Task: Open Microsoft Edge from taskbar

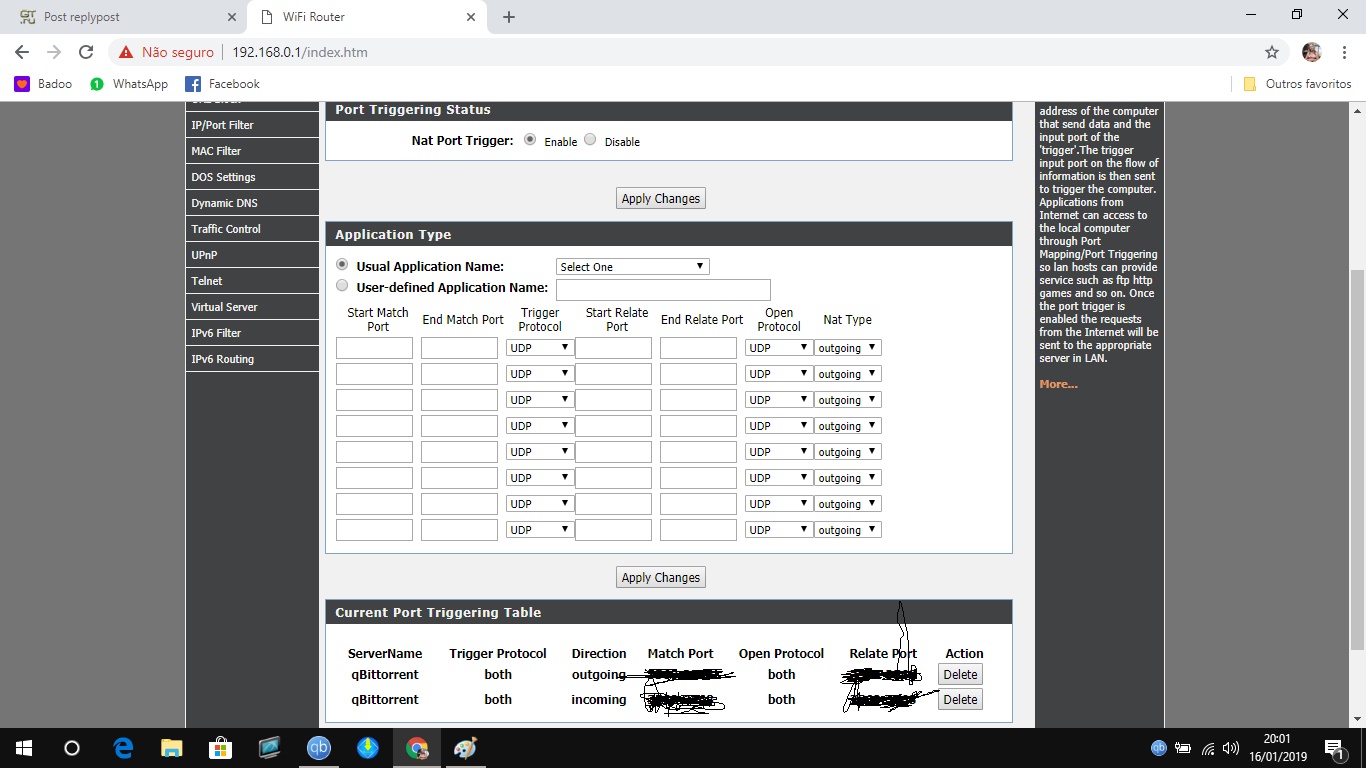Action: 123,748
